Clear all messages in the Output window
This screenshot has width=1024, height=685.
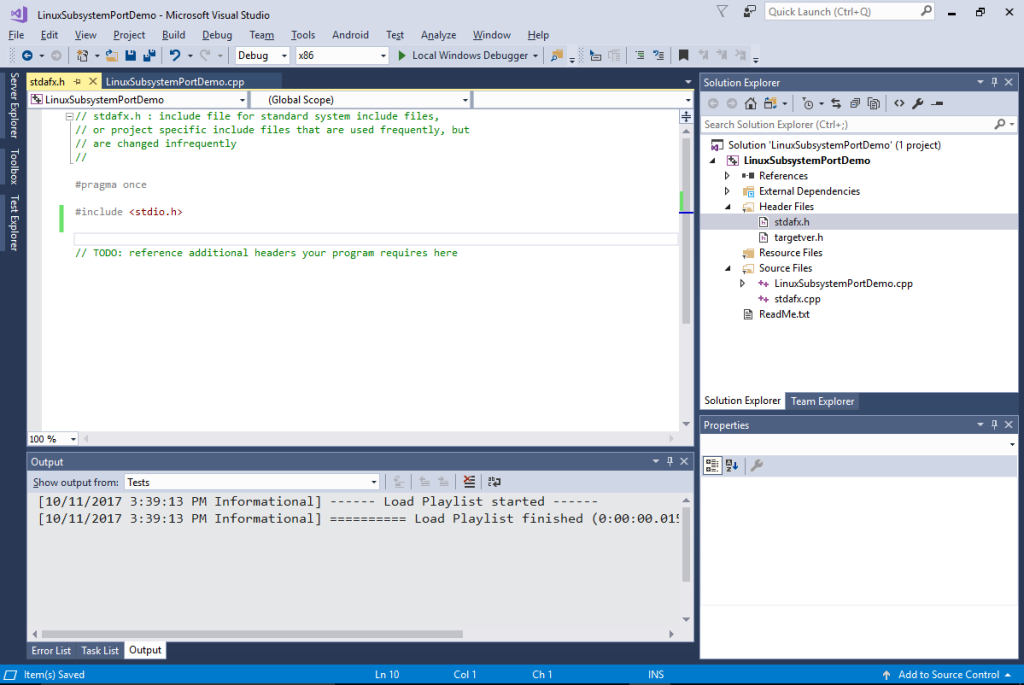[468, 481]
